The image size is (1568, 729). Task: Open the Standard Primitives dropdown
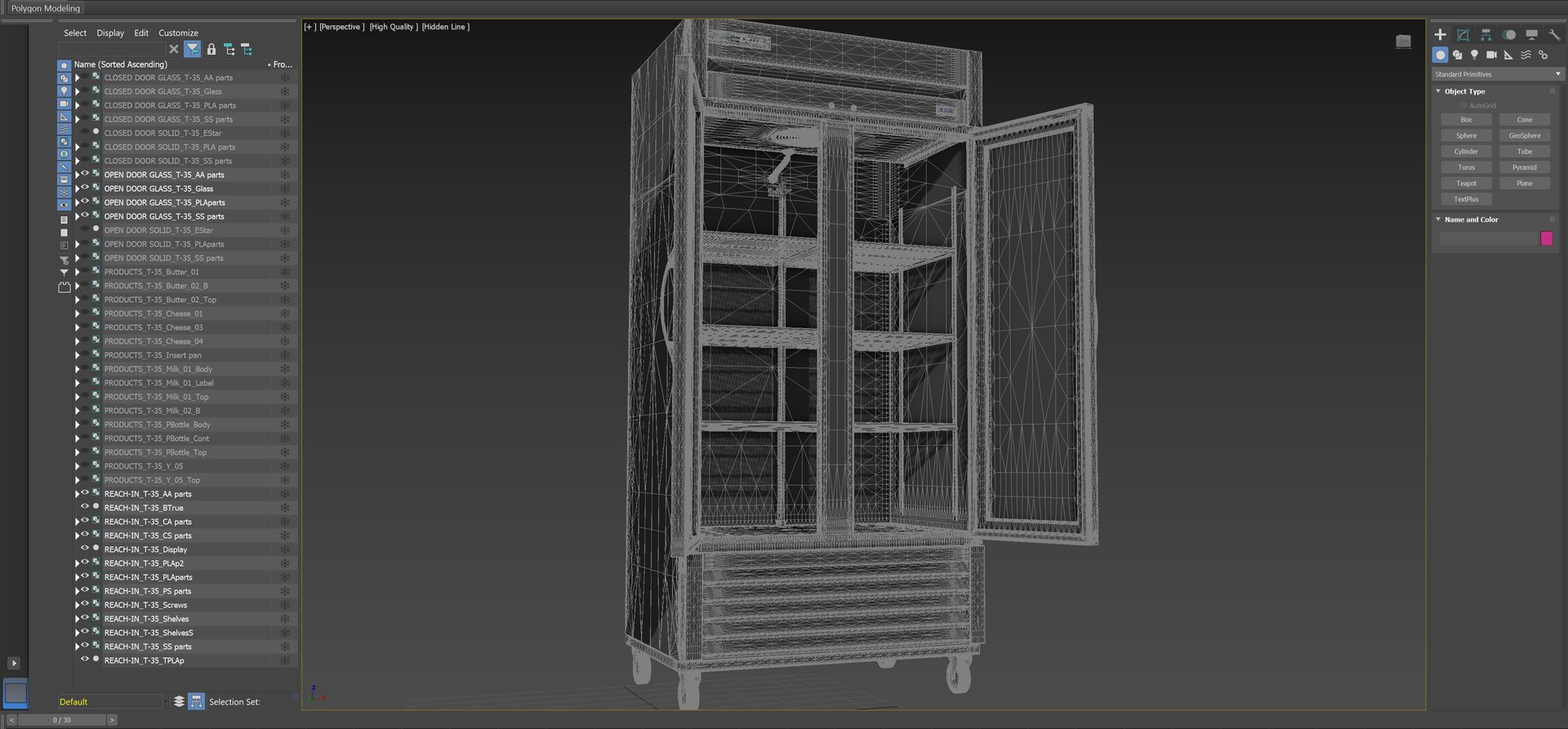click(1498, 74)
